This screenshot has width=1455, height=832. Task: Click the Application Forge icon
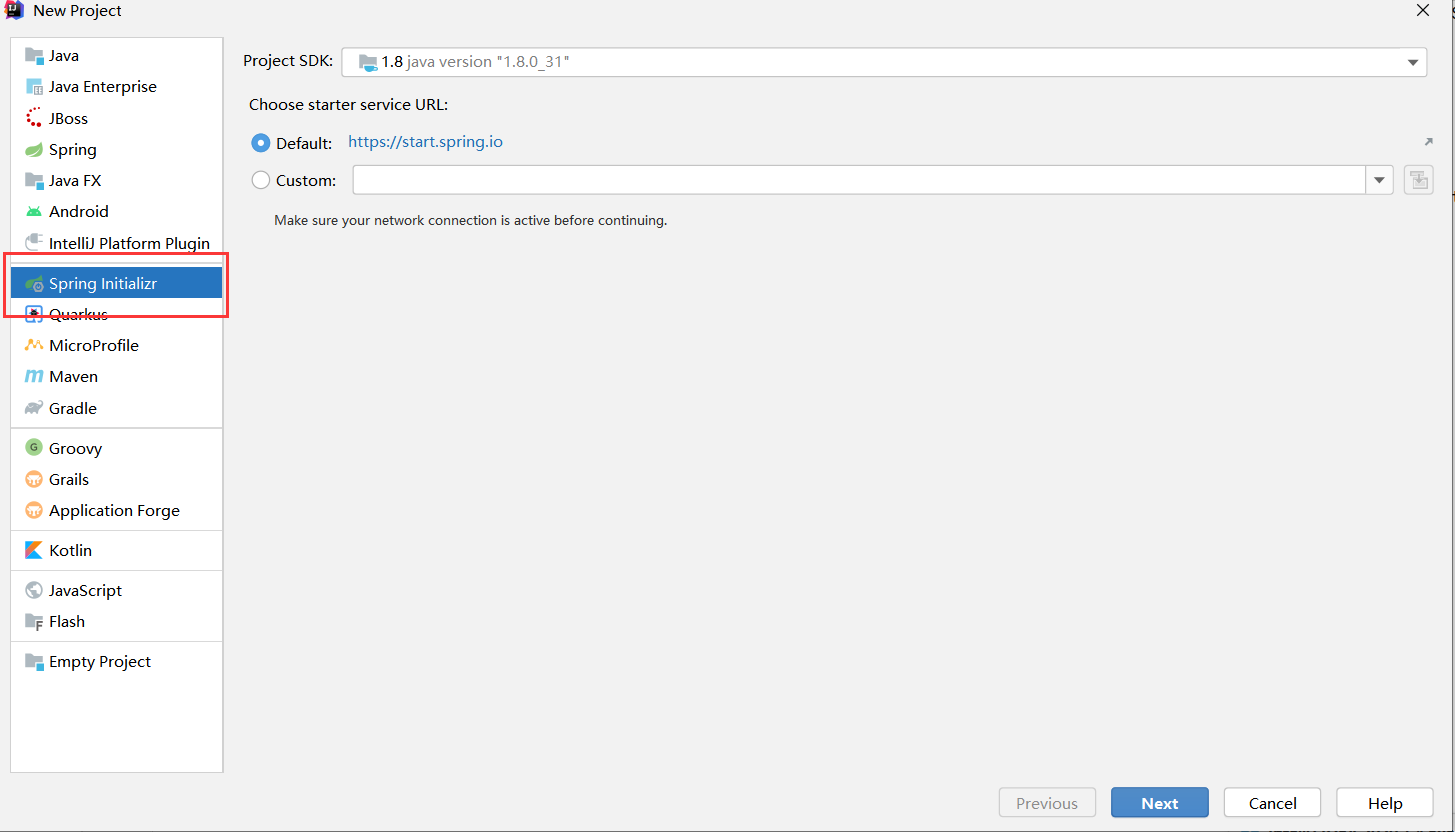pos(34,510)
